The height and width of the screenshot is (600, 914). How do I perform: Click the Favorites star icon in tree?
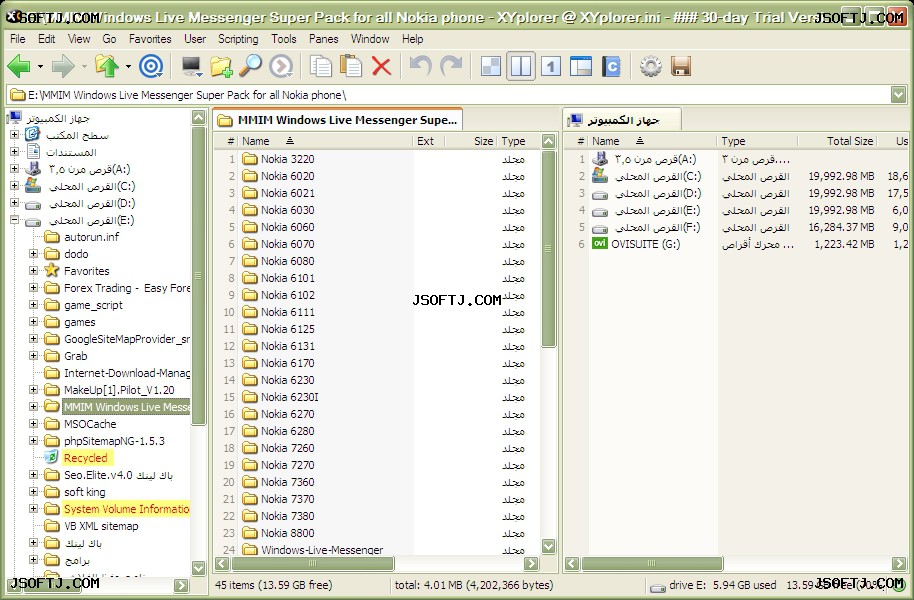pyautogui.click(x=52, y=271)
